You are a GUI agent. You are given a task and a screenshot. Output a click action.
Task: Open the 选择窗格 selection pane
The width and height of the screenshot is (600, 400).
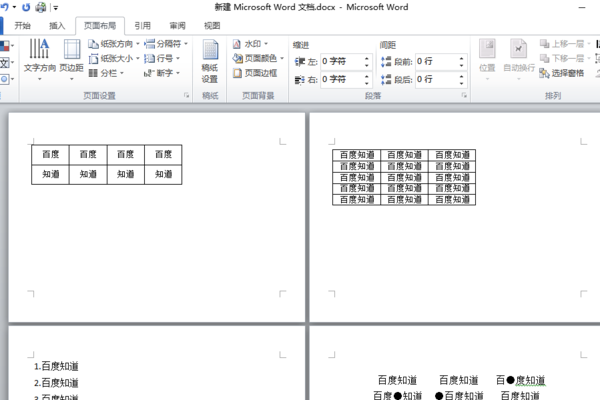(x=562, y=73)
